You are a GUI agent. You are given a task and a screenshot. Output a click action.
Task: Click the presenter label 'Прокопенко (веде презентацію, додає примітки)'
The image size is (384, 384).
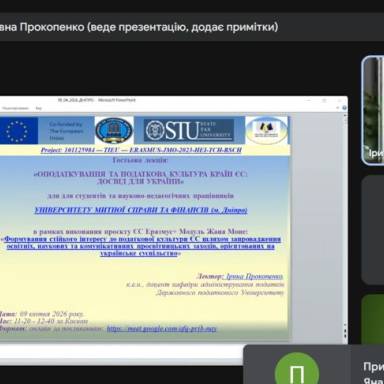tap(149, 27)
